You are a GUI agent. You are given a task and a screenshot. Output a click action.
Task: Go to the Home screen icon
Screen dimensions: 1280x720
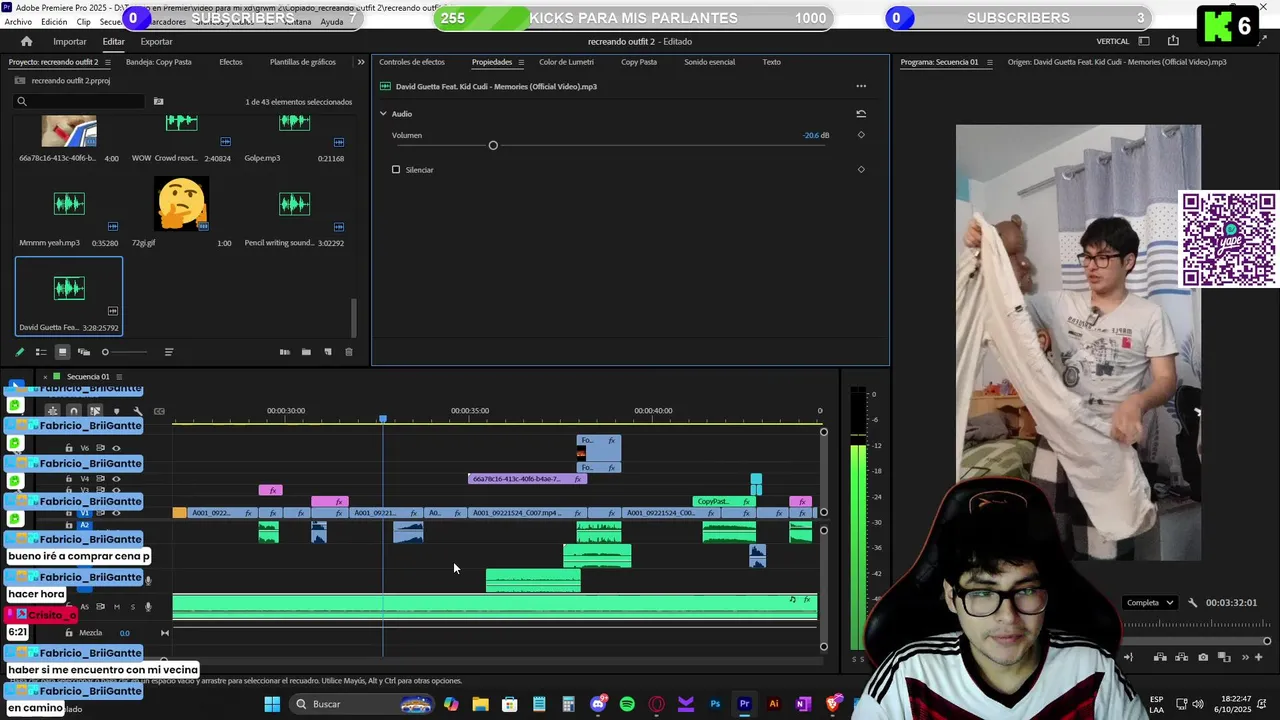(26, 41)
